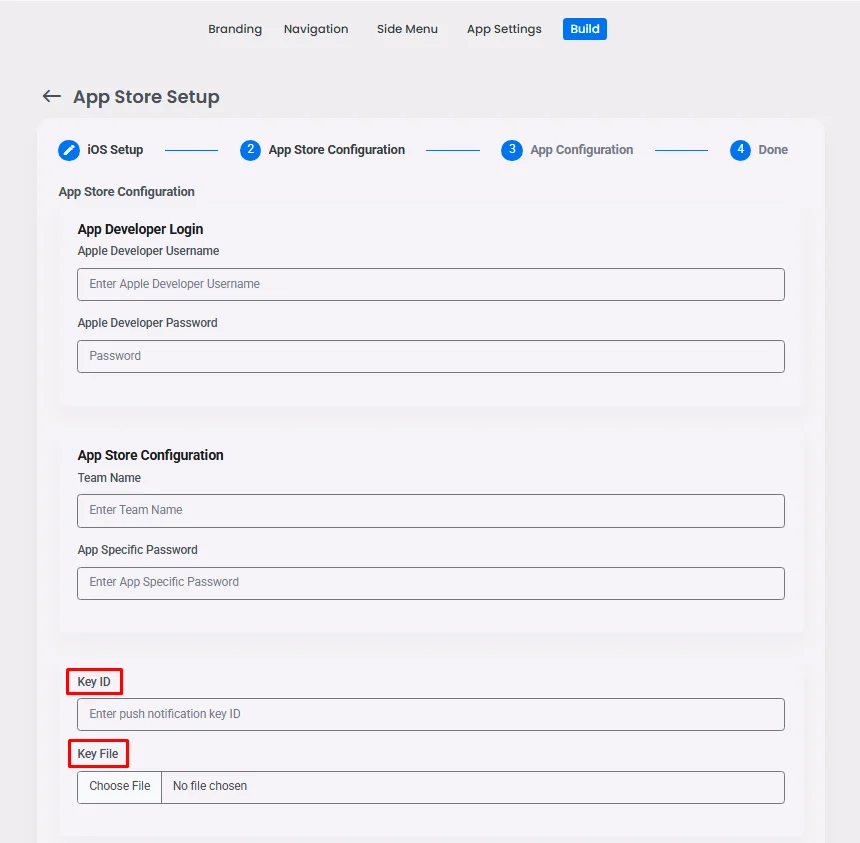This screenshot has width=860, height=843.
Task: Click the App Store Configuration section heading
Action: click(150, 455)
